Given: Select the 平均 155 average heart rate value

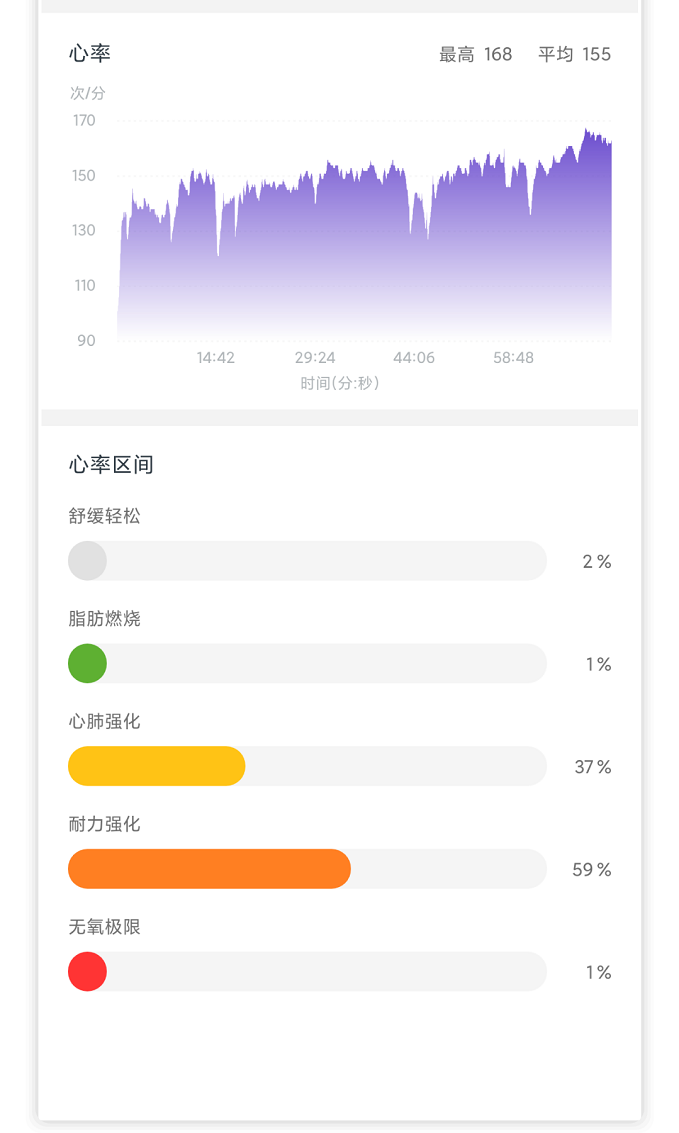Looking at the screenshot, I should [x=573, y=55].
